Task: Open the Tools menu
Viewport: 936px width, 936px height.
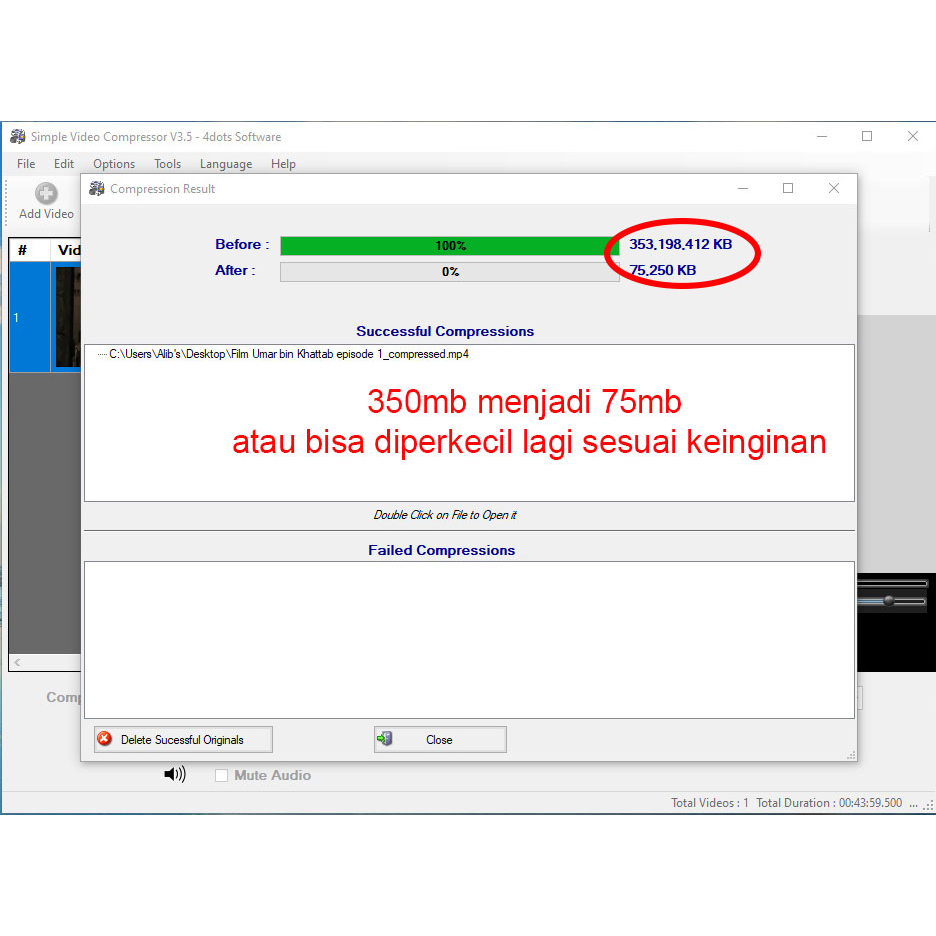Action: click(x=167, y=164)
